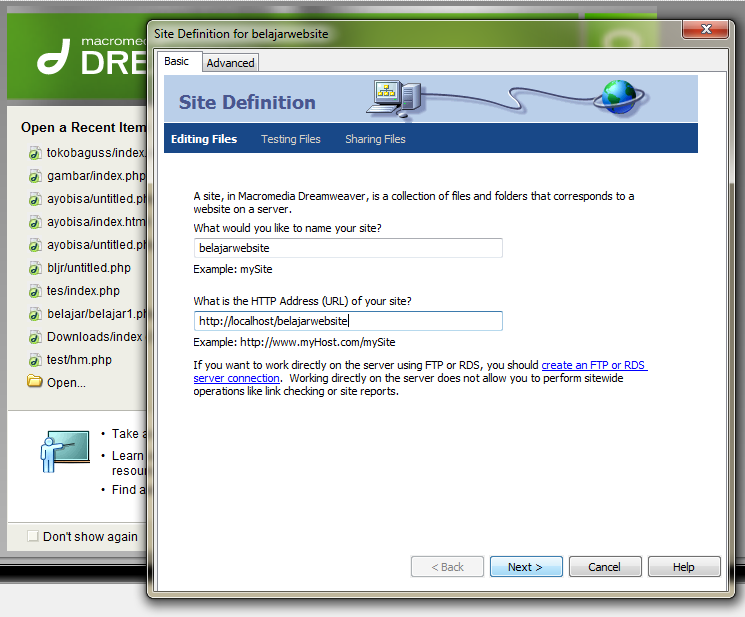
Task: Open Help for Site Definition
Action: (x=684, y=567)
